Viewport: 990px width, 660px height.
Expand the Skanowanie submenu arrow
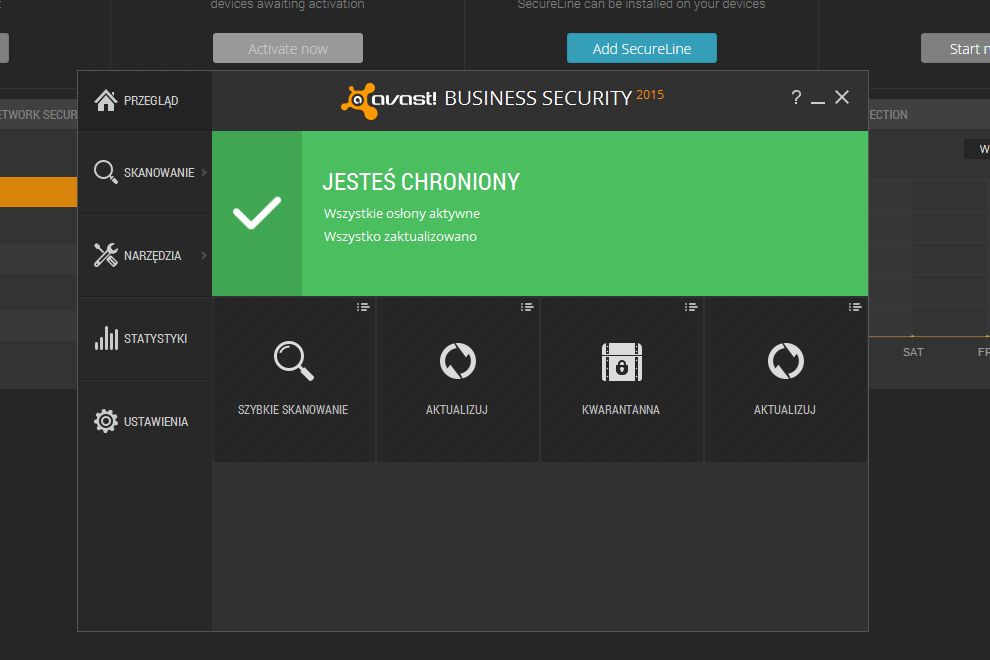204,172
